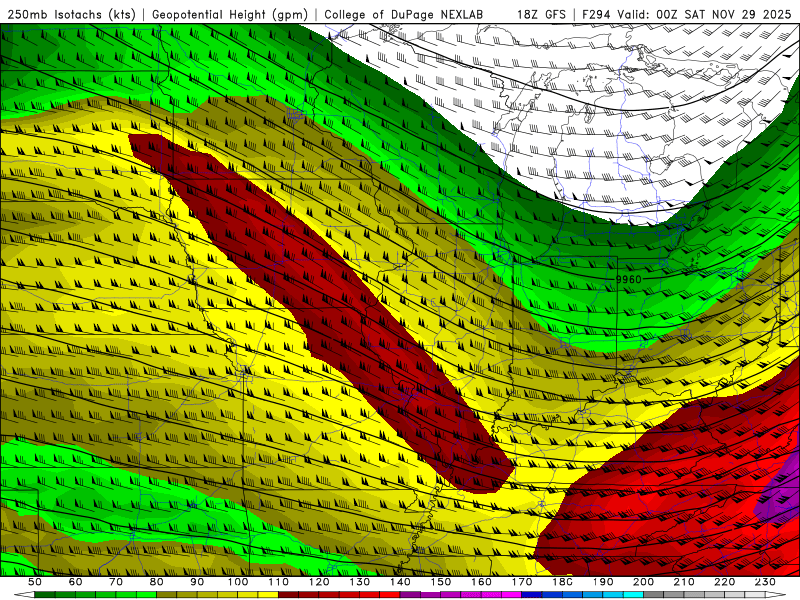800x600 pixels.
Task: Click the '18Z GFS' model run label
Action: tap(541, 14)
